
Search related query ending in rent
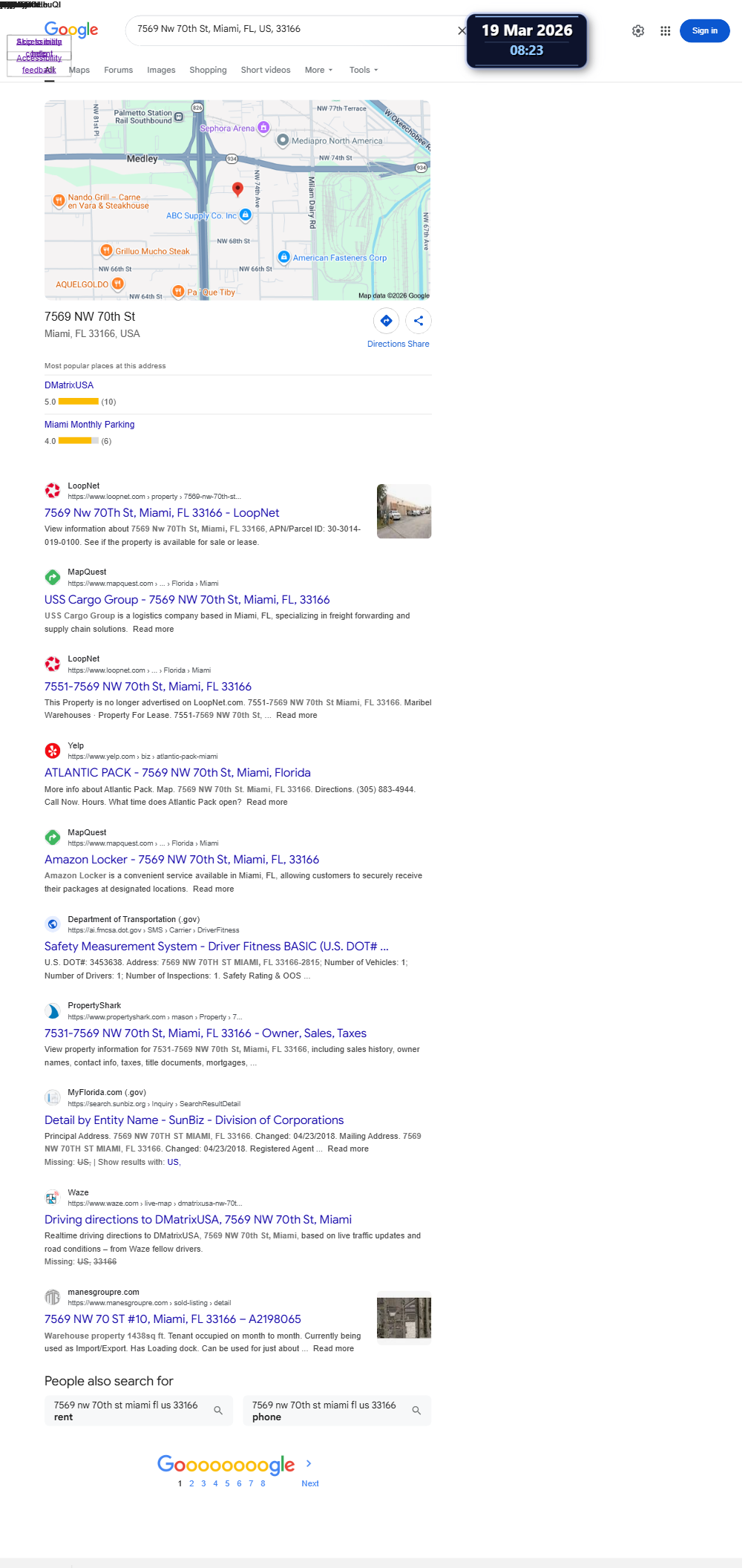pyautogui.click(x=138, y=1411)
